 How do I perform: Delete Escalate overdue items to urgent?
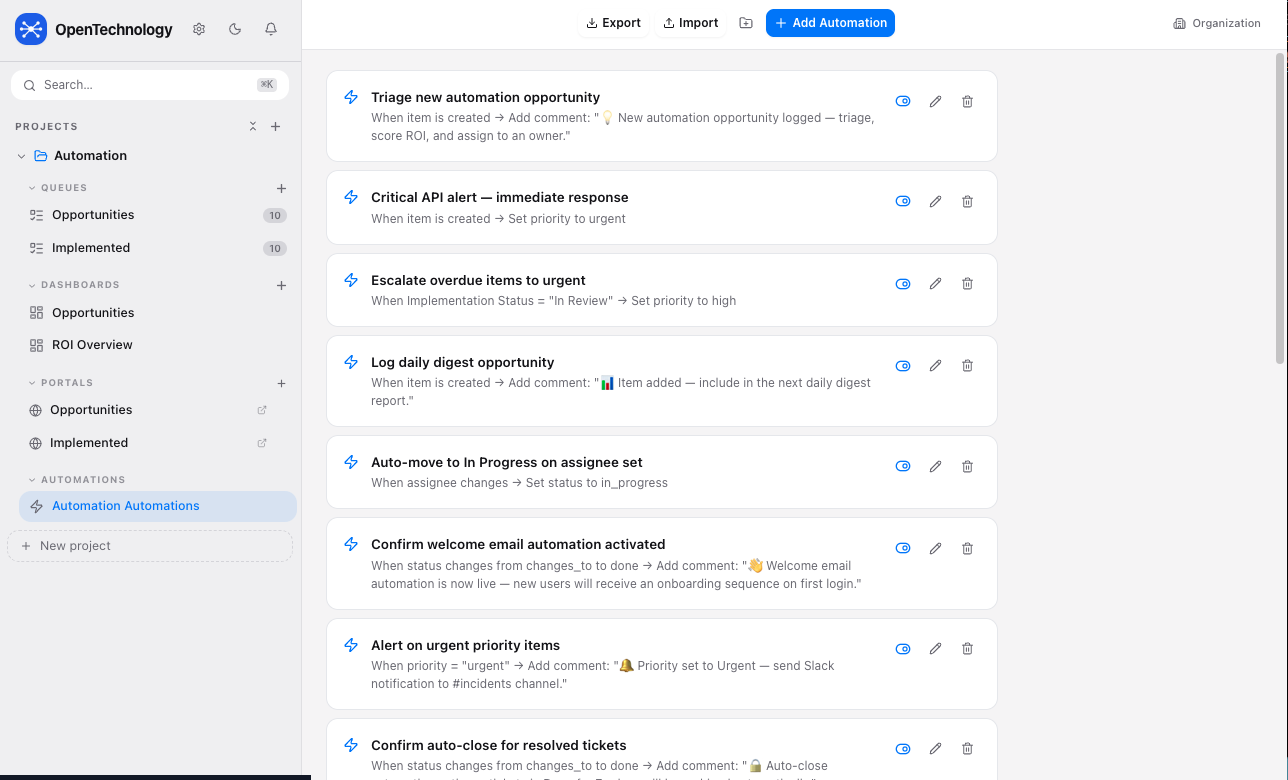968,284
